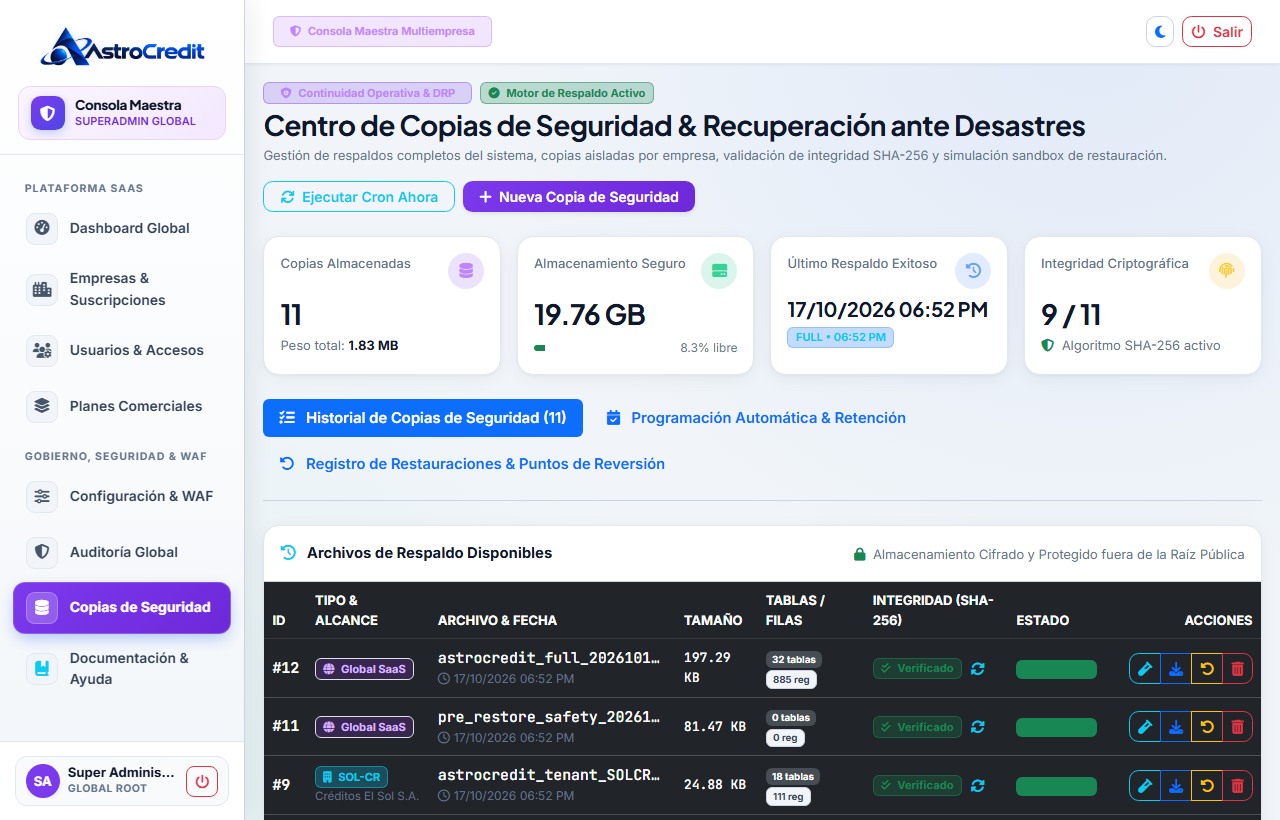Click the Verificado badge of backup #9

pos(917,785)
